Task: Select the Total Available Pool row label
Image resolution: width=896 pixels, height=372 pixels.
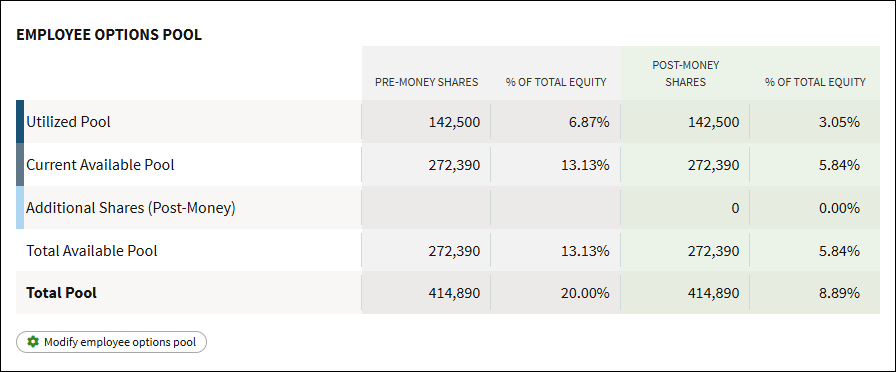Action: [92, 250]
